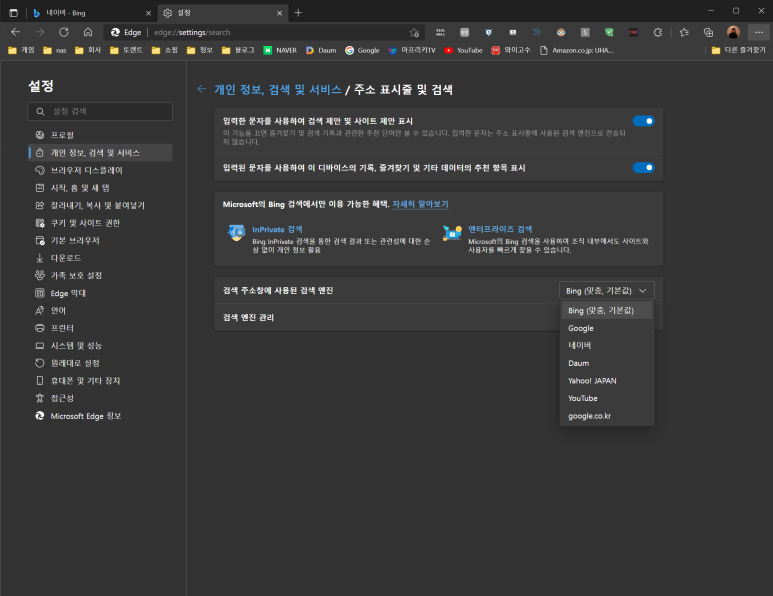
Task: Close the 설정 tab
Action: point(280,13)
